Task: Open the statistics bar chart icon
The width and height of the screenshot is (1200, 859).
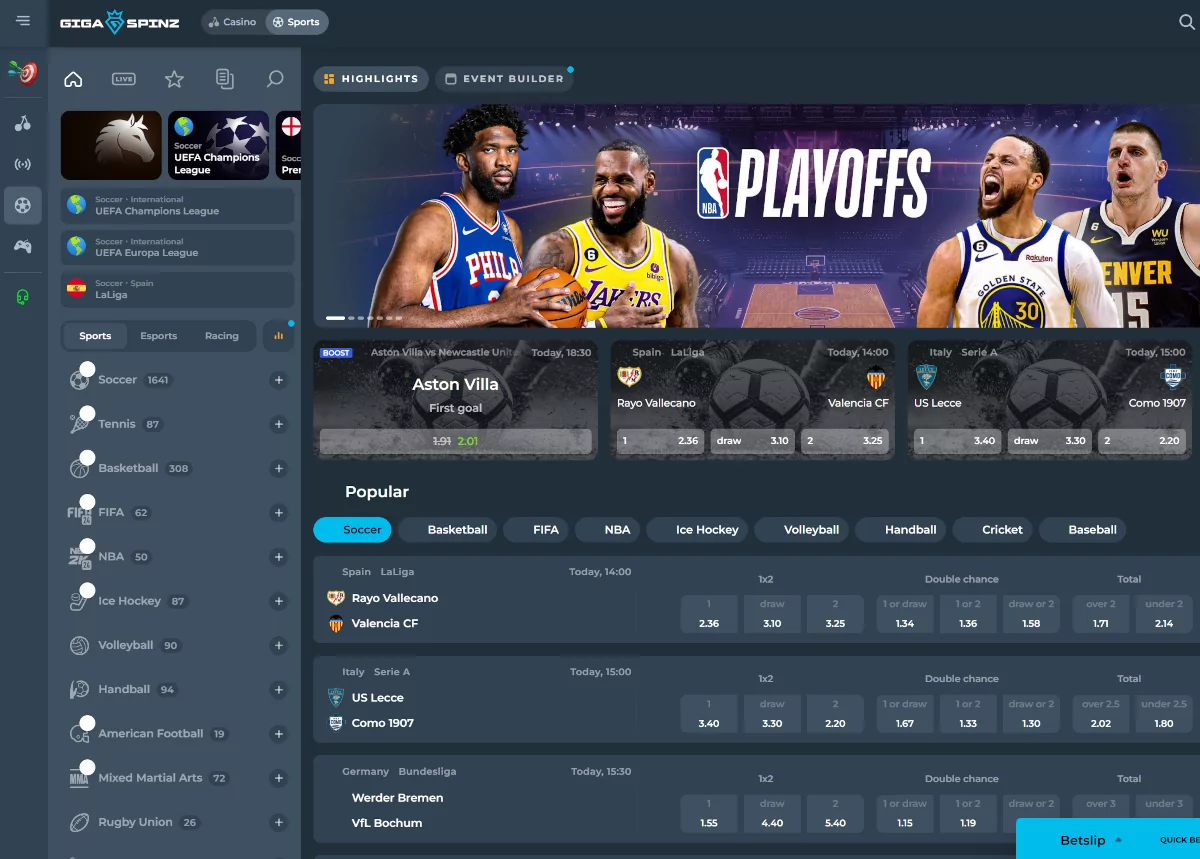Action: click(278, 336)
